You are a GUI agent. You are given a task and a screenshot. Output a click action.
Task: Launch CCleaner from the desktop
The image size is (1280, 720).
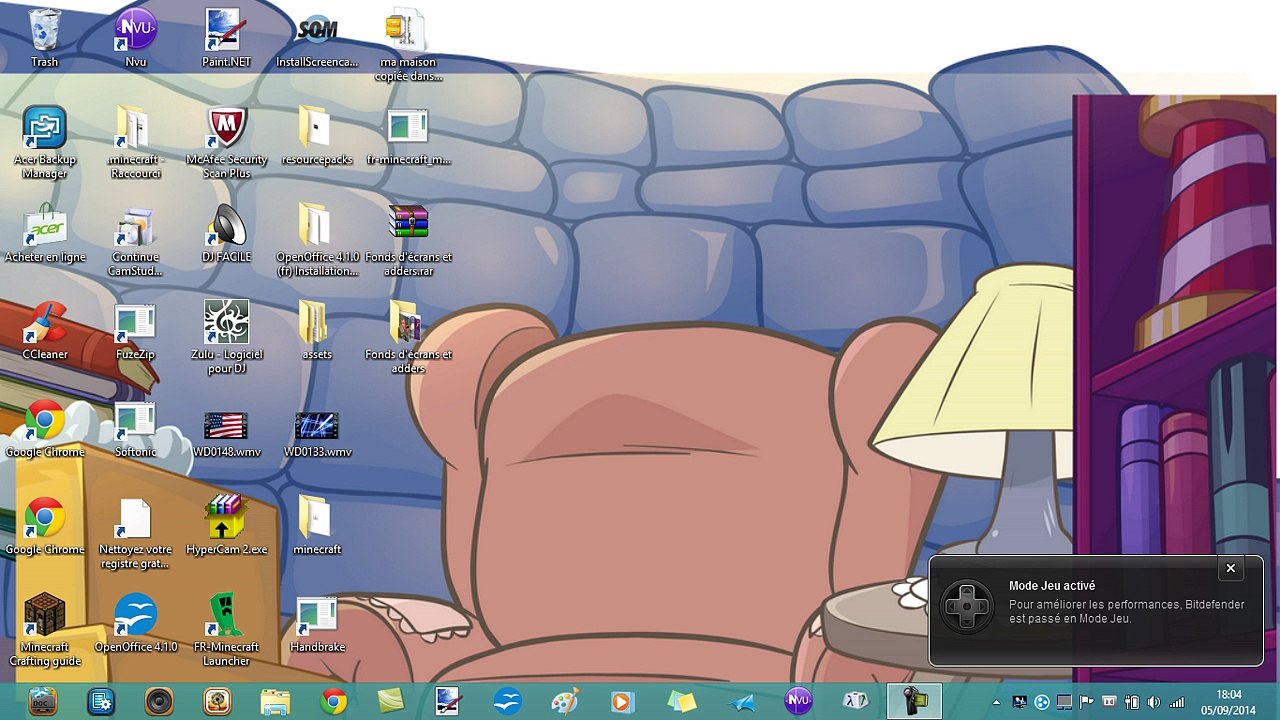pyautogui.click(x=44, y=330)
